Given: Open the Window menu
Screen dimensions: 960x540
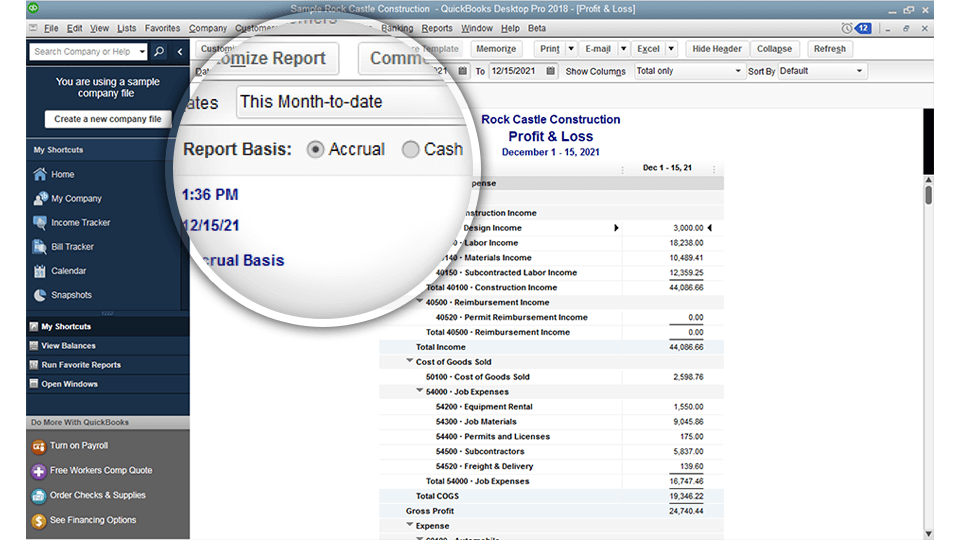Looking at the screenshot, I should [x=476, y=28].
